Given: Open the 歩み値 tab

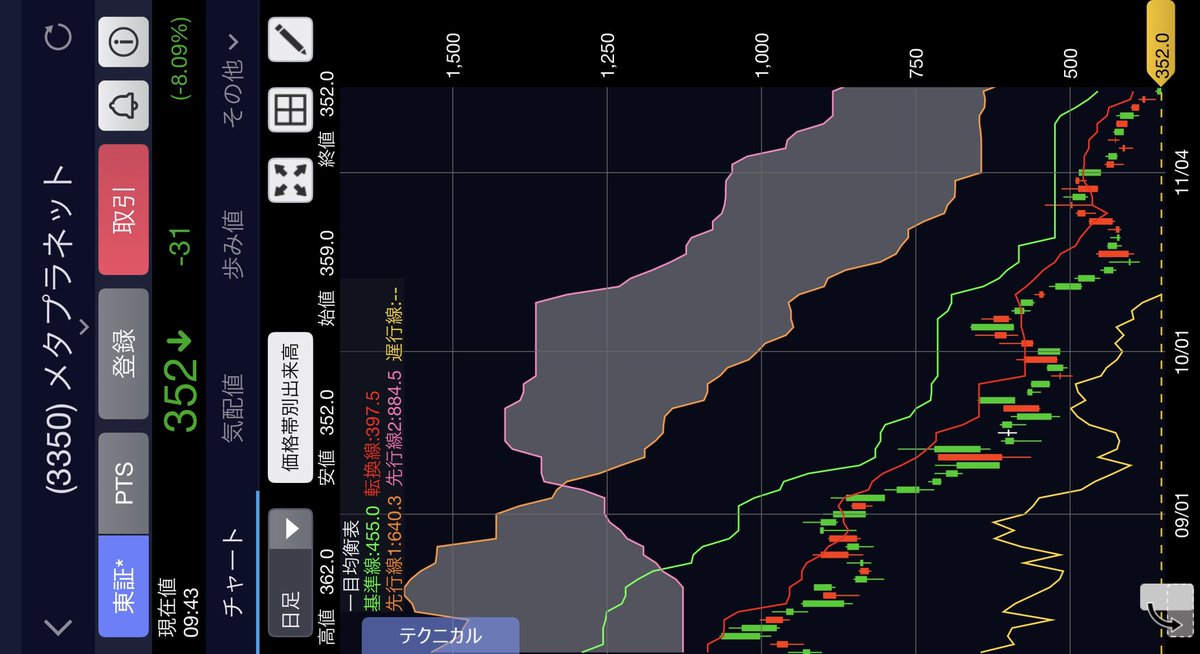Looking at the screenshot, I should (x=232, y=246).
